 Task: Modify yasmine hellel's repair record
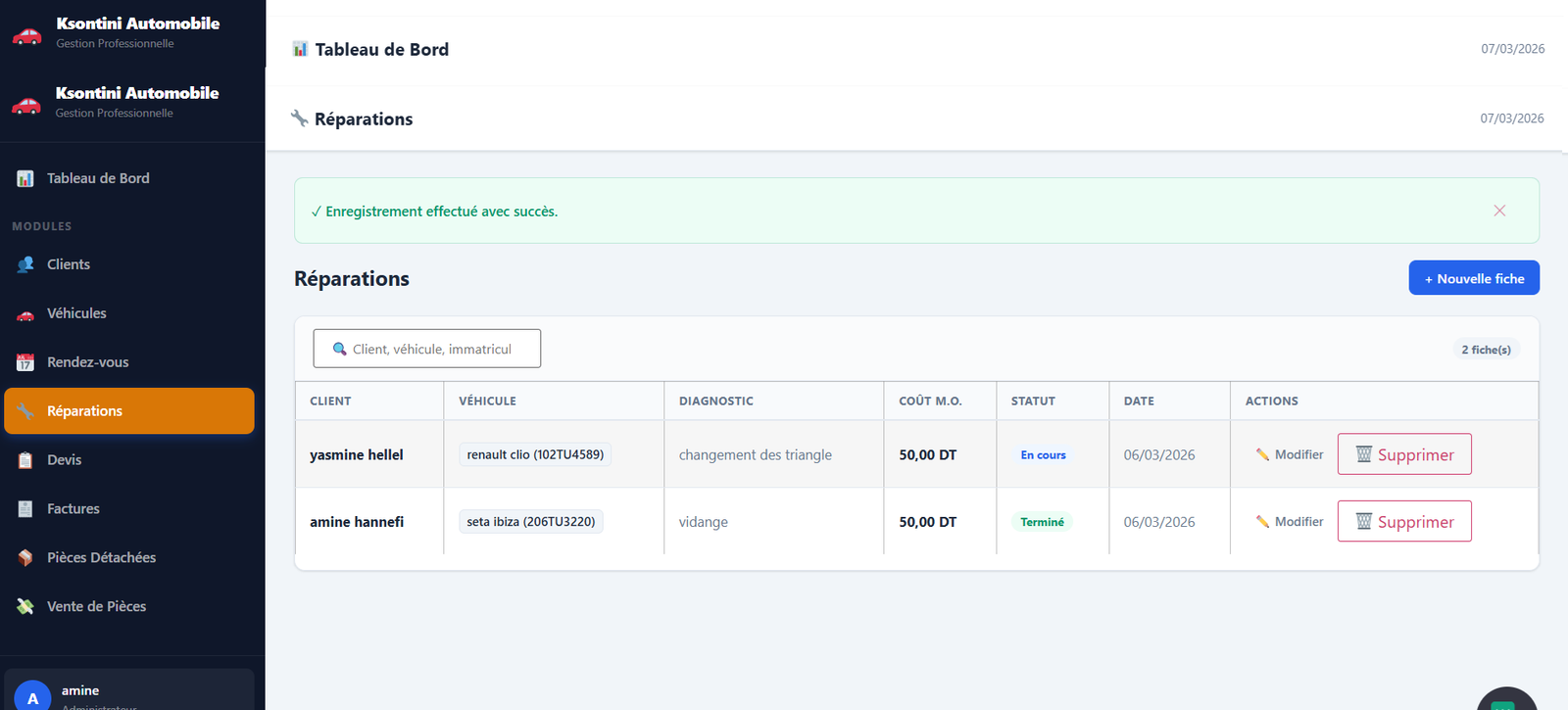pyautogui.click(x=1289, y=454)
